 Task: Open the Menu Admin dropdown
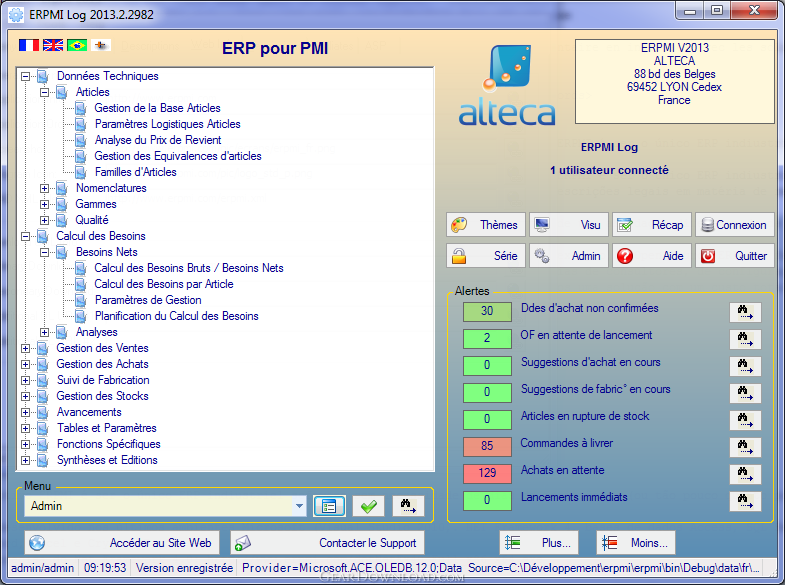pos(299,506)
